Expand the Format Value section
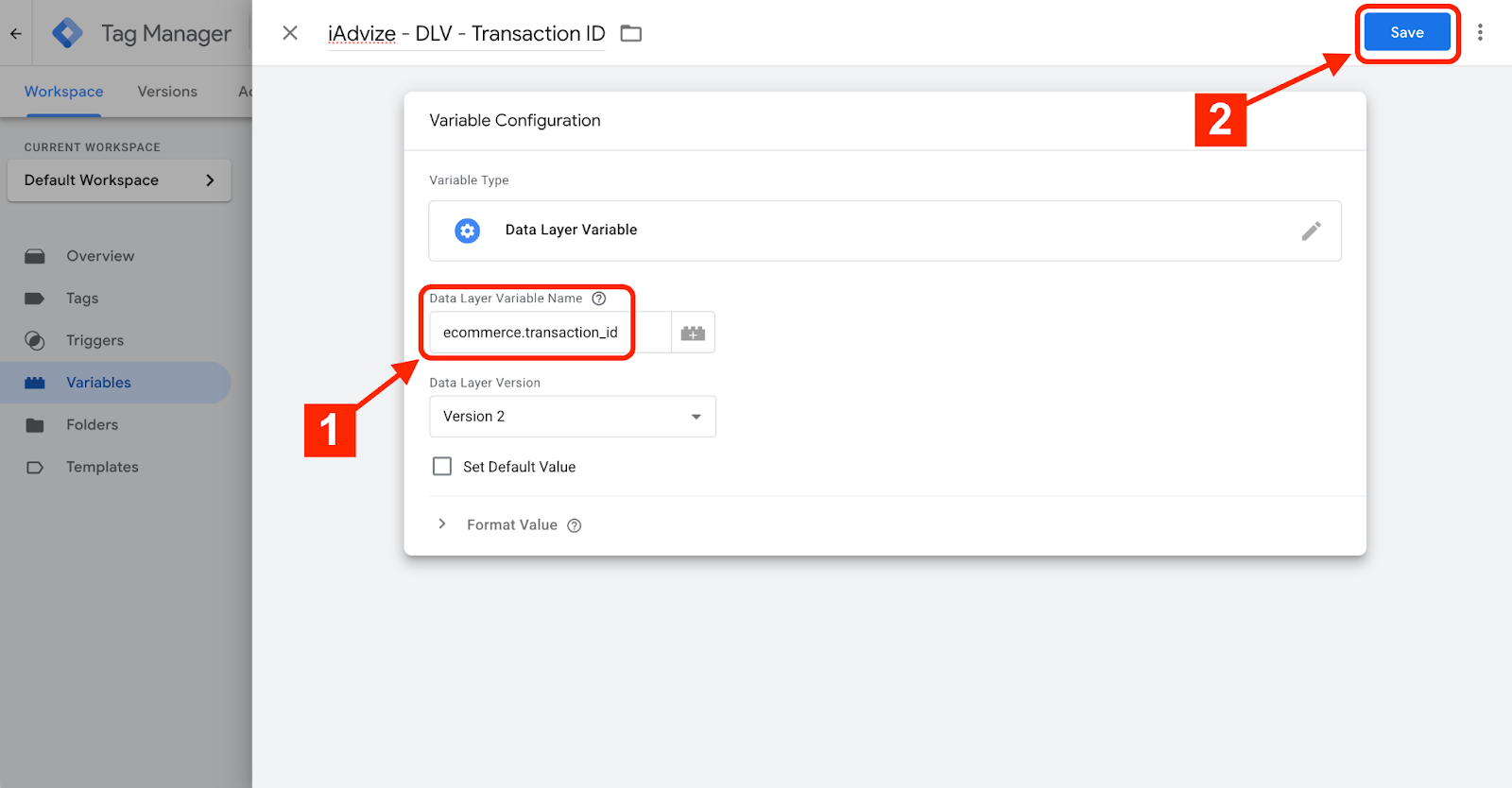1512x788 pixels. pyautogui.click(x=442, y=524)
